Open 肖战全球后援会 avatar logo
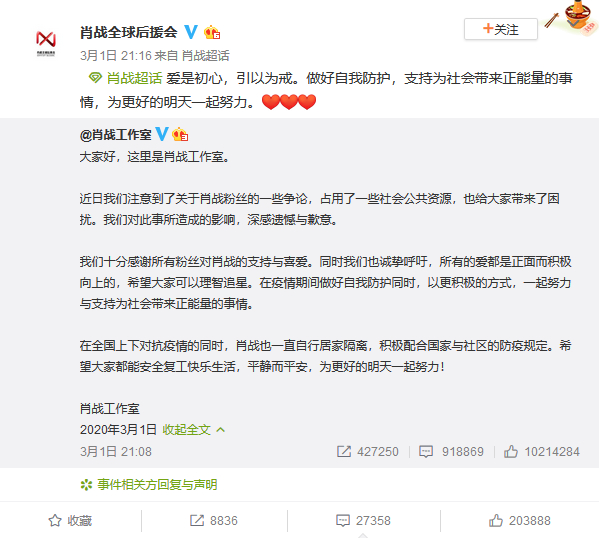 coord(46,44)
